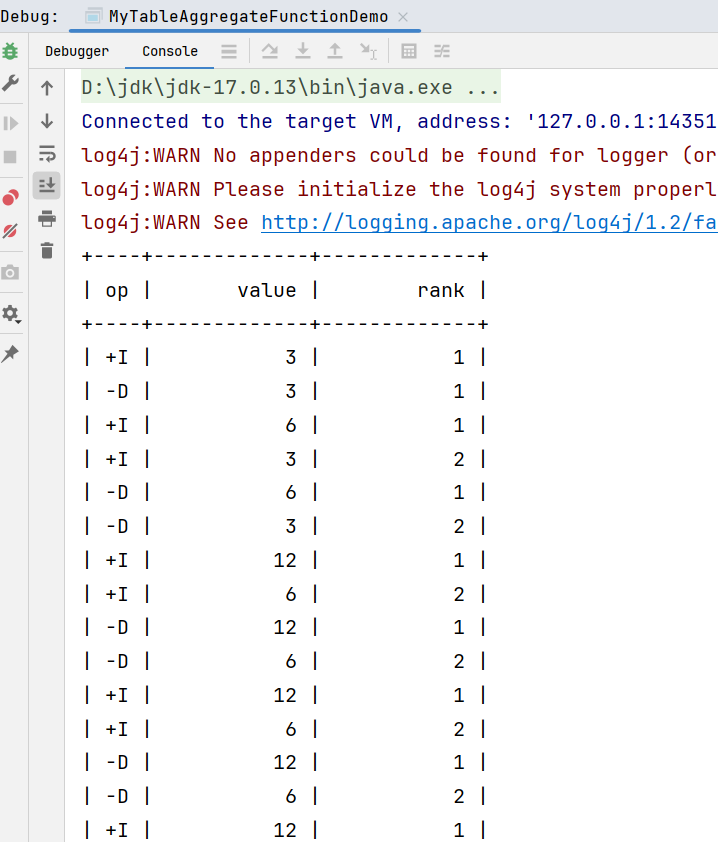Click the Run to Cursor icon
The height and width of the screenshot is (842, 718).
[368, 52]
